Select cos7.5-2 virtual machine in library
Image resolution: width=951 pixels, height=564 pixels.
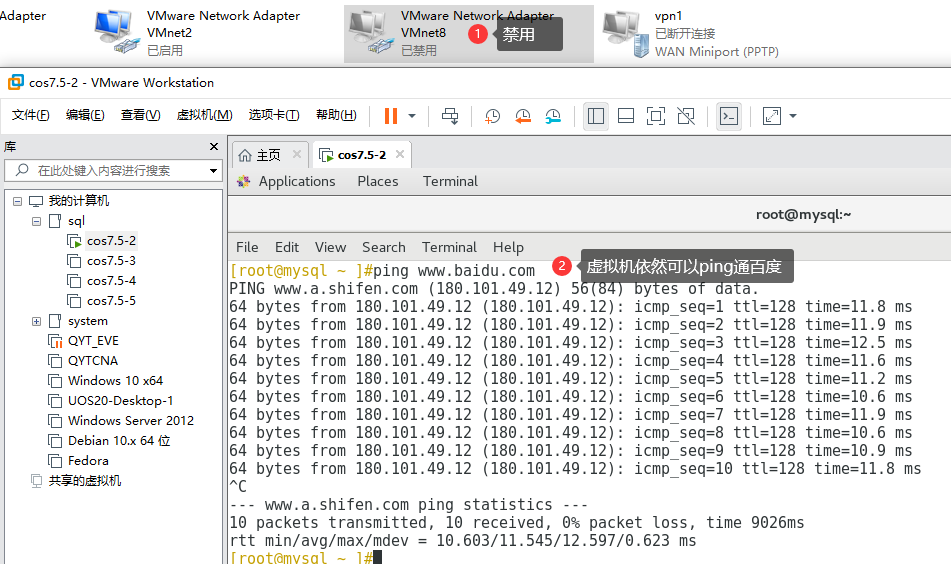tap(111, 241)
